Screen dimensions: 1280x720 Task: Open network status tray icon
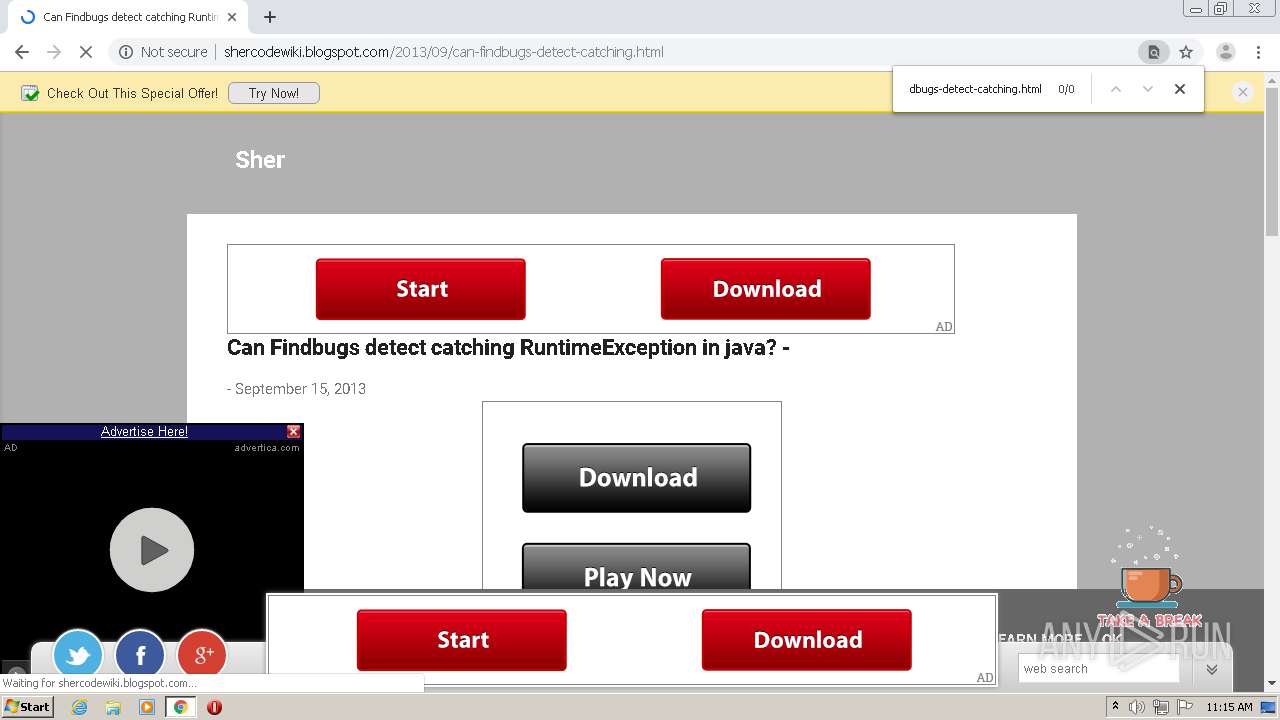(1161, 707)
